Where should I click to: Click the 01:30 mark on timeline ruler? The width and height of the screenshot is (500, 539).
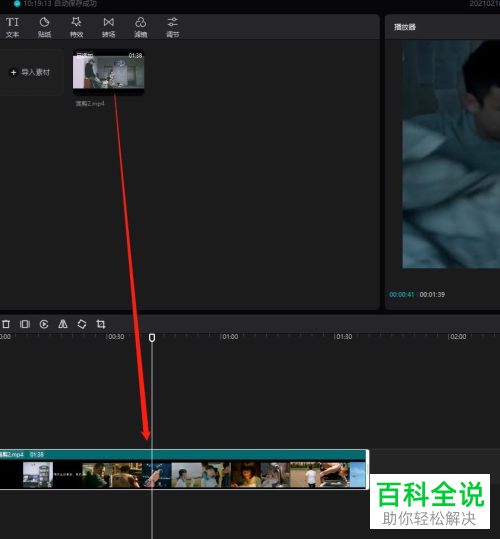coord(344,337)
